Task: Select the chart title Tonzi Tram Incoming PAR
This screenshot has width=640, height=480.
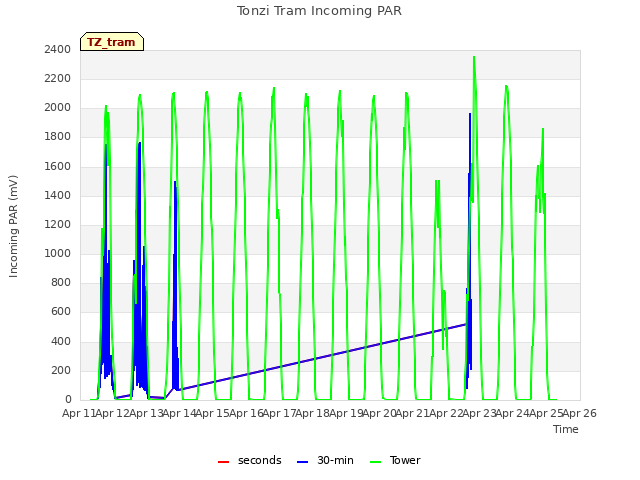Action: (x=319, y=11)
